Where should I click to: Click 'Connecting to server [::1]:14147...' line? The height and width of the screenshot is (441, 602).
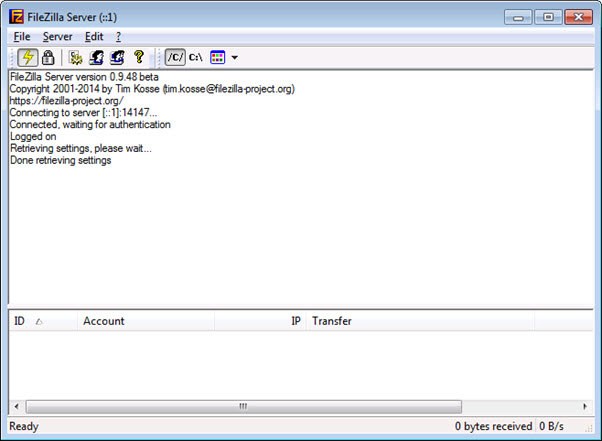[83, 112]
